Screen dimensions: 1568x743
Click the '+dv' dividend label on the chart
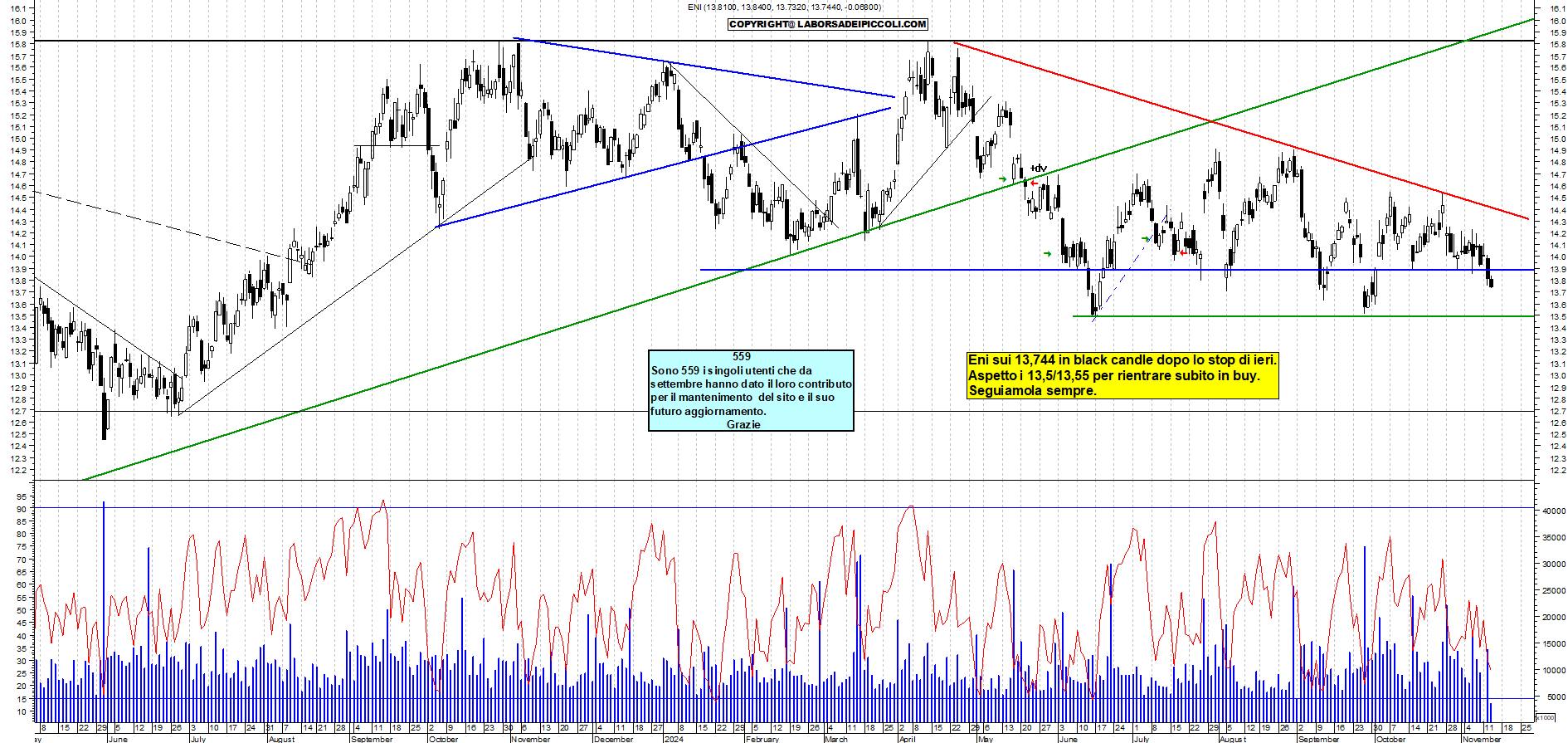pos(1038,169)
